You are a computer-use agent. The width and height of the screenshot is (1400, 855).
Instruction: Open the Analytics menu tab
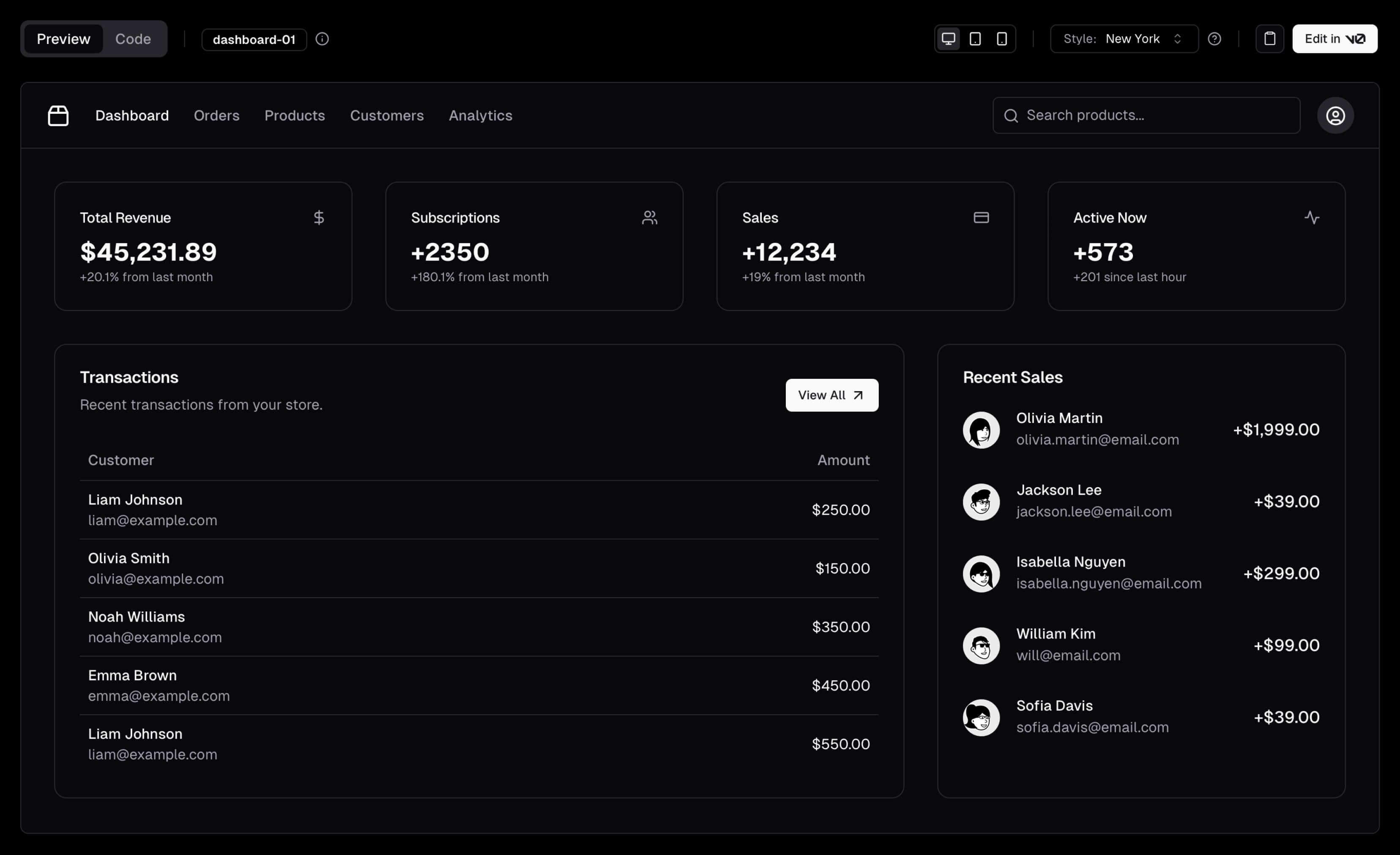(x=480, y=115)
